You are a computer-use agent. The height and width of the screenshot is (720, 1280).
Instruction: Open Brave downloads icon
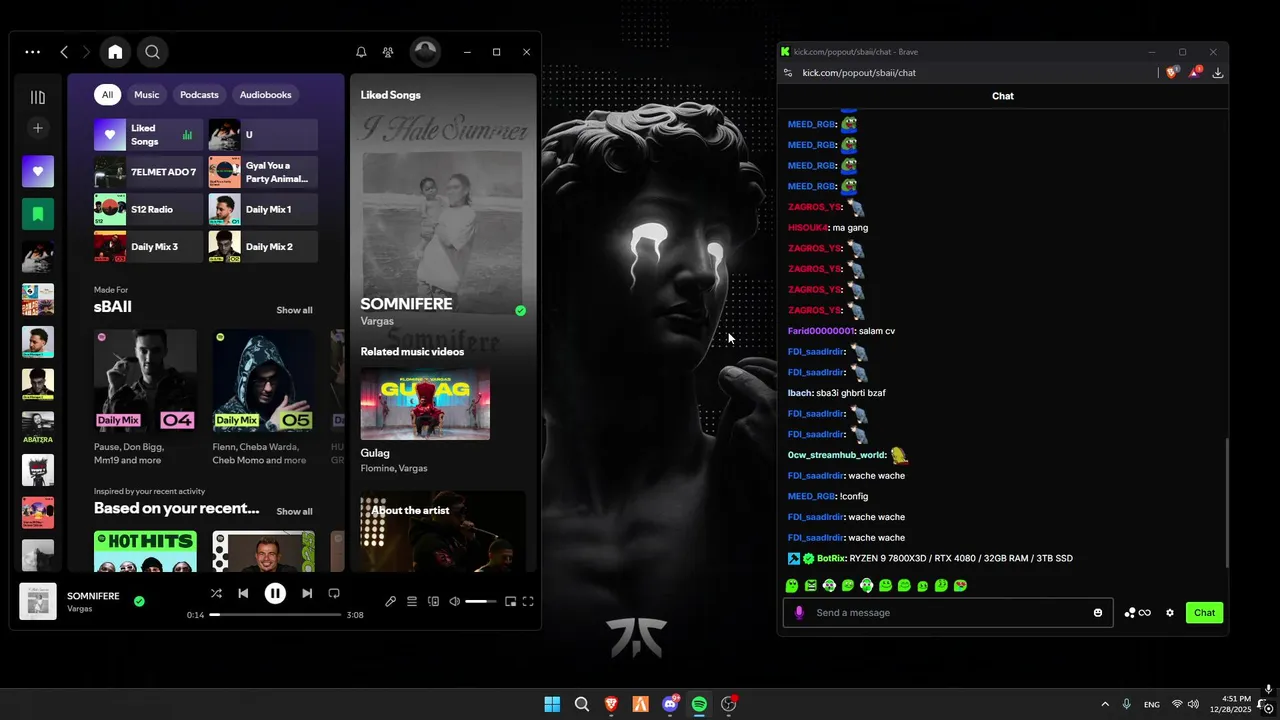[x=1217, y=73]
